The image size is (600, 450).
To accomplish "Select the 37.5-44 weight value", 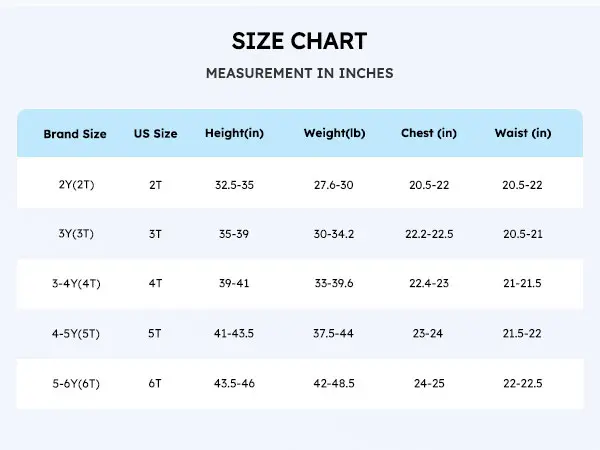I will click(x=335, y=334).
